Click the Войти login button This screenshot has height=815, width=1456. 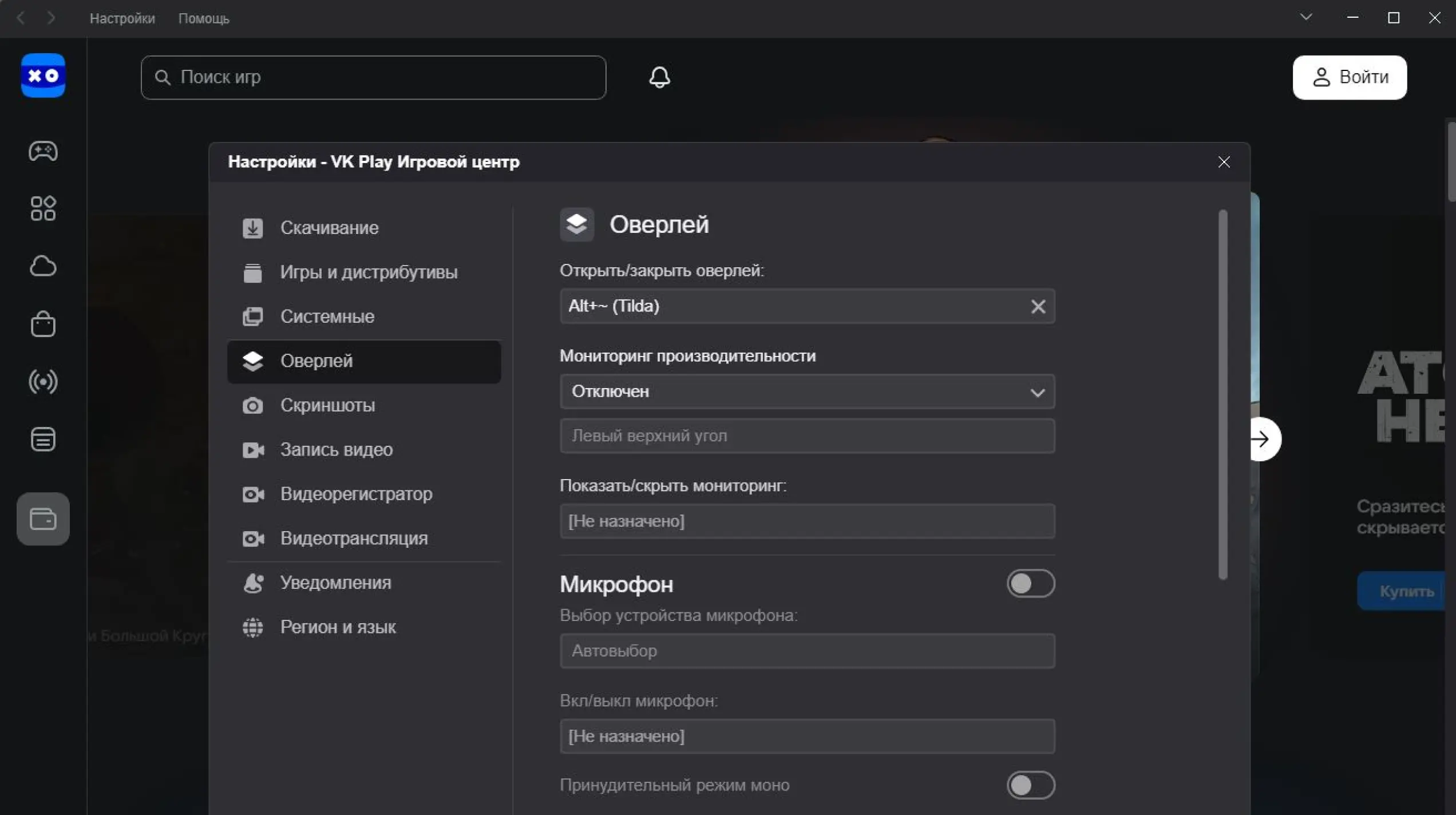[1349, 77]
